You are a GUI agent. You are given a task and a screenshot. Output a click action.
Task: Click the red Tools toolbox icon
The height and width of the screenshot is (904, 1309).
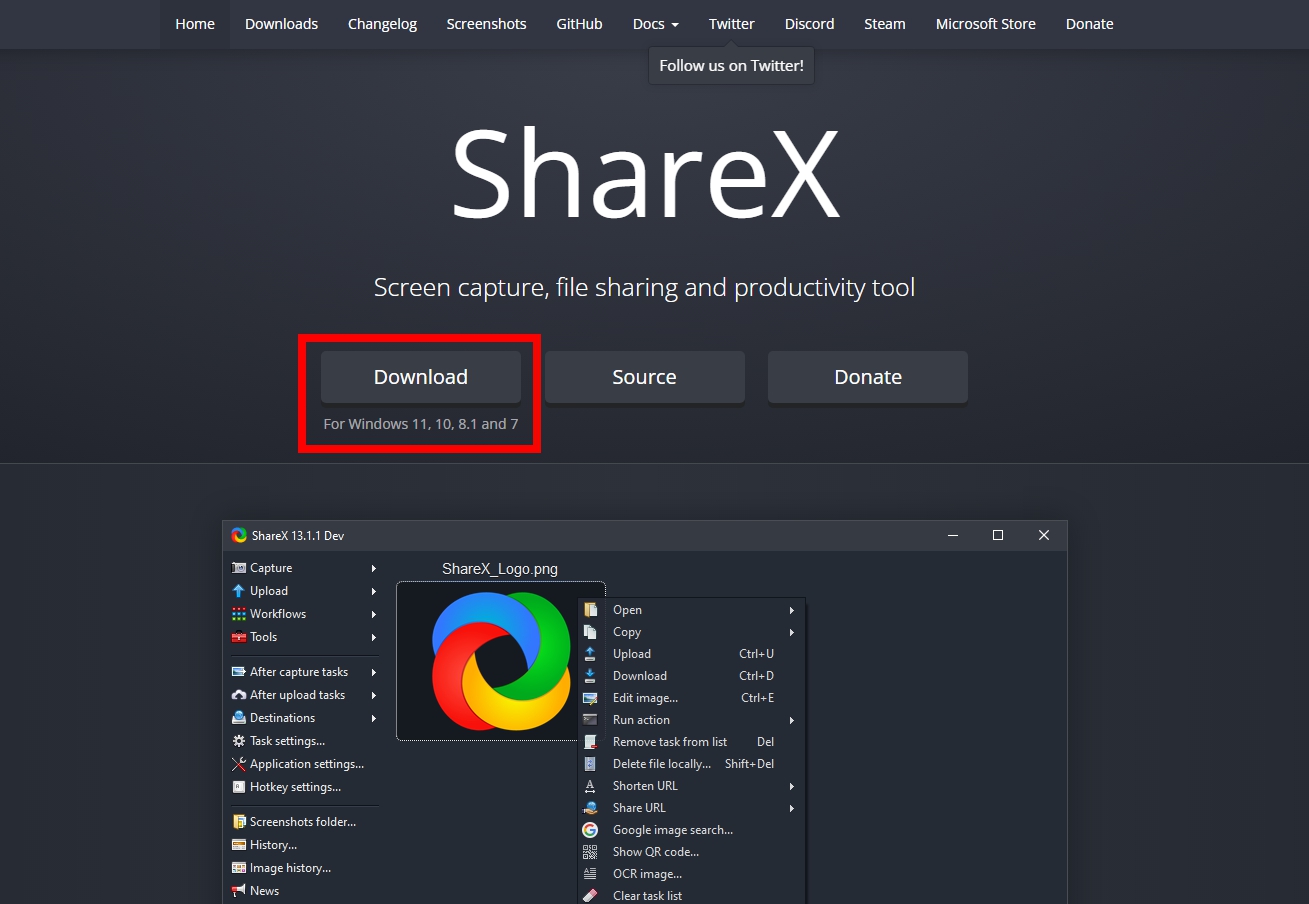[239, 637]
